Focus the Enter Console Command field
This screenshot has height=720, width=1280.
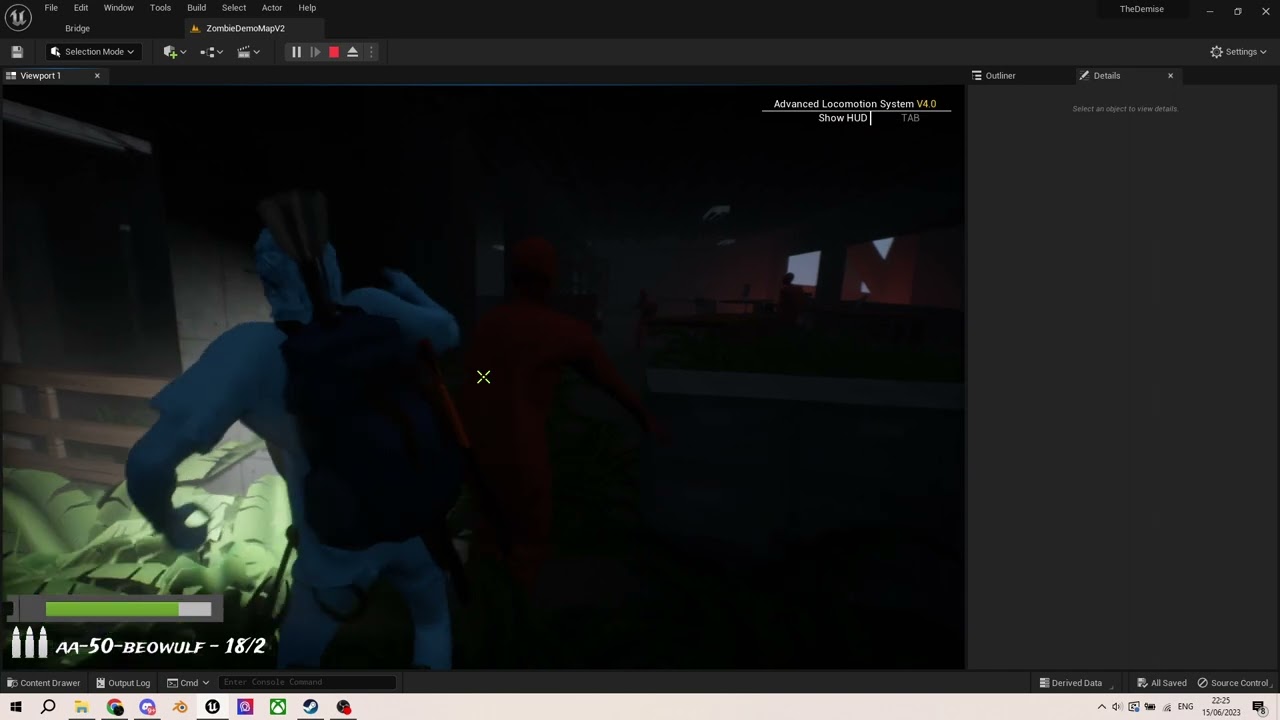[307, 683]
